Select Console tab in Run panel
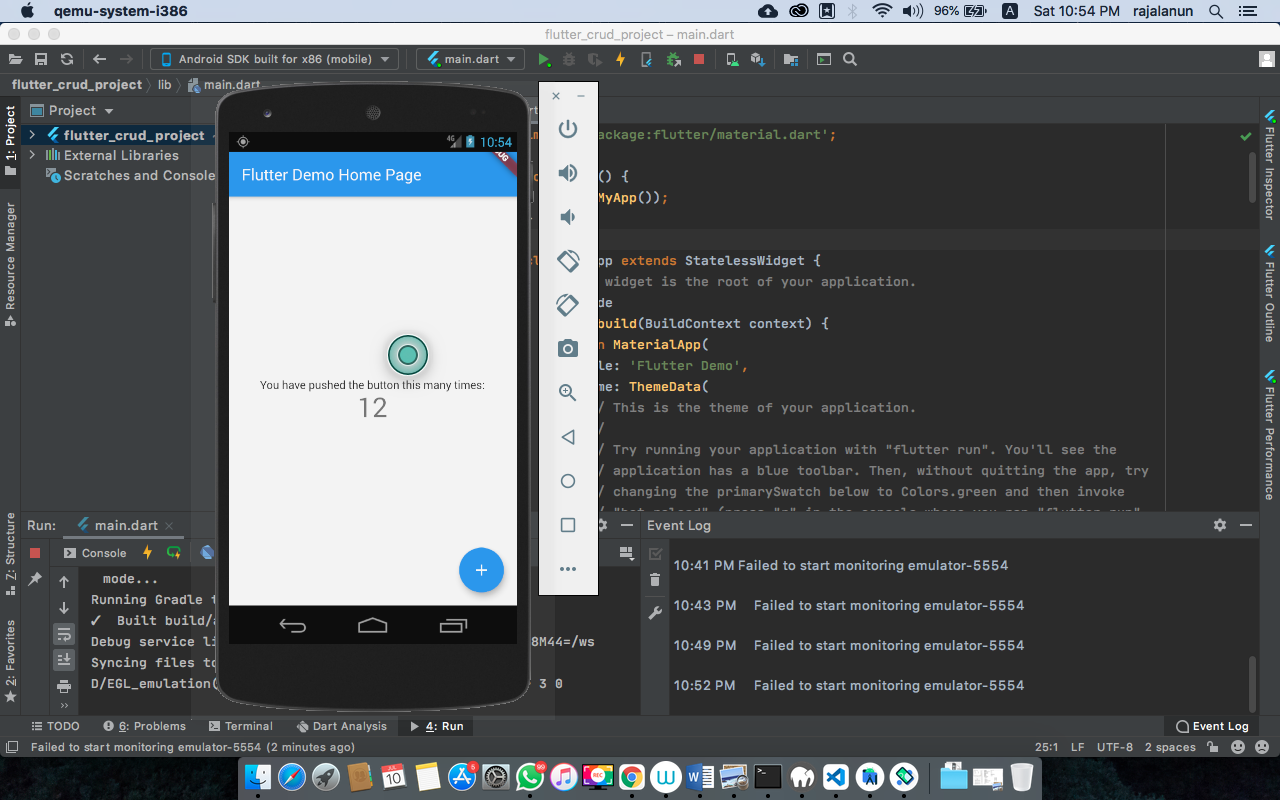The height and width of the screenshot is (800, 1280). click(95, 553)
